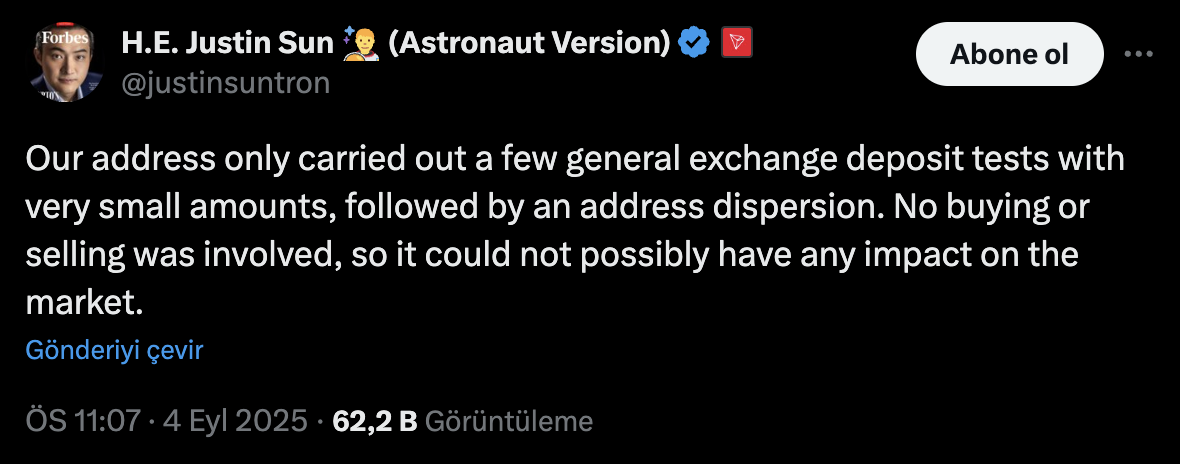Screen dimensions: 1180x464
Task: Open Justin Sun's profile avatar
Action: 64,63
